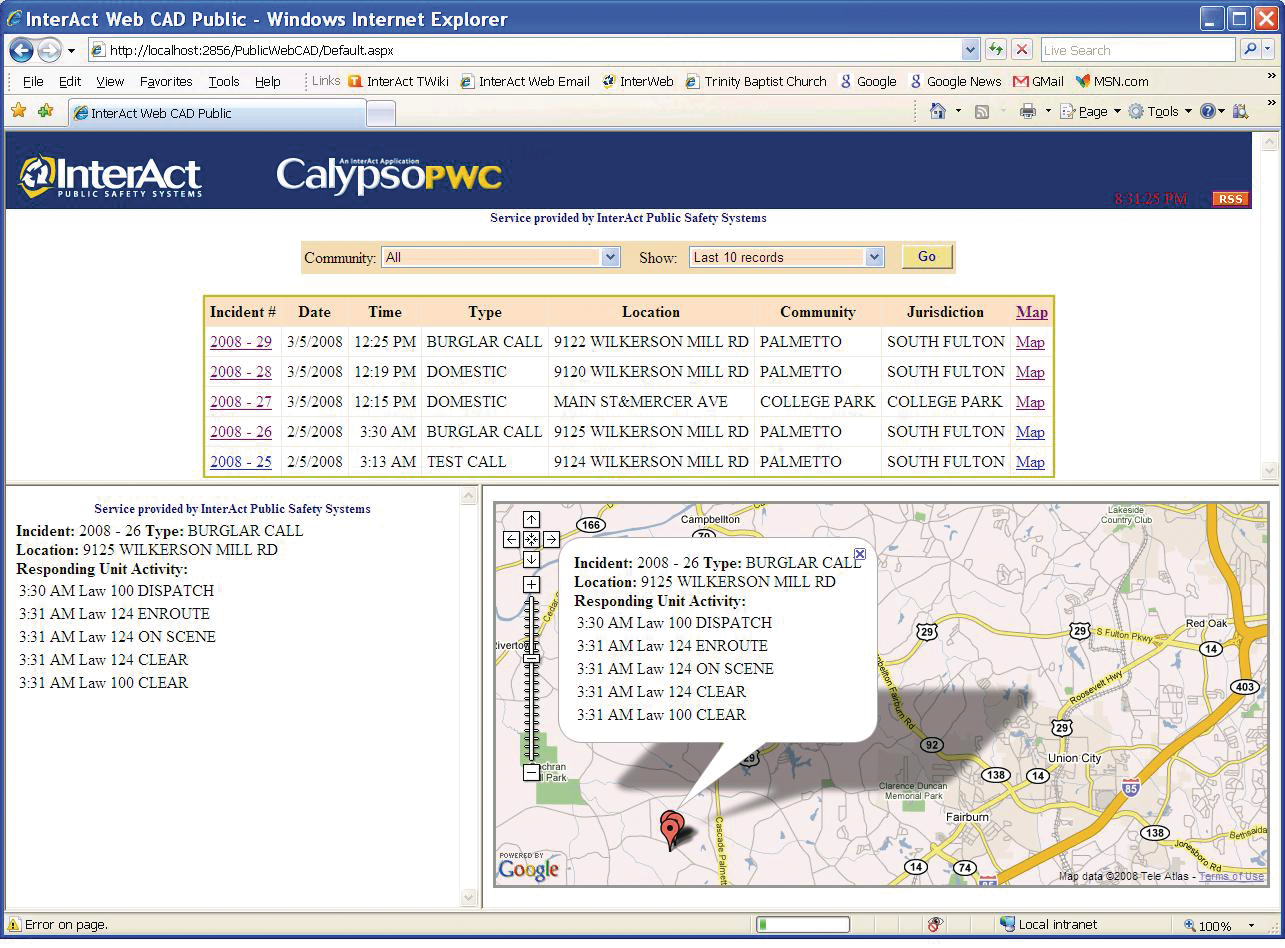Open the Favorites menu
This screenshot has width=1285, height=948.
pyautogui.click(x=165, y=81)
